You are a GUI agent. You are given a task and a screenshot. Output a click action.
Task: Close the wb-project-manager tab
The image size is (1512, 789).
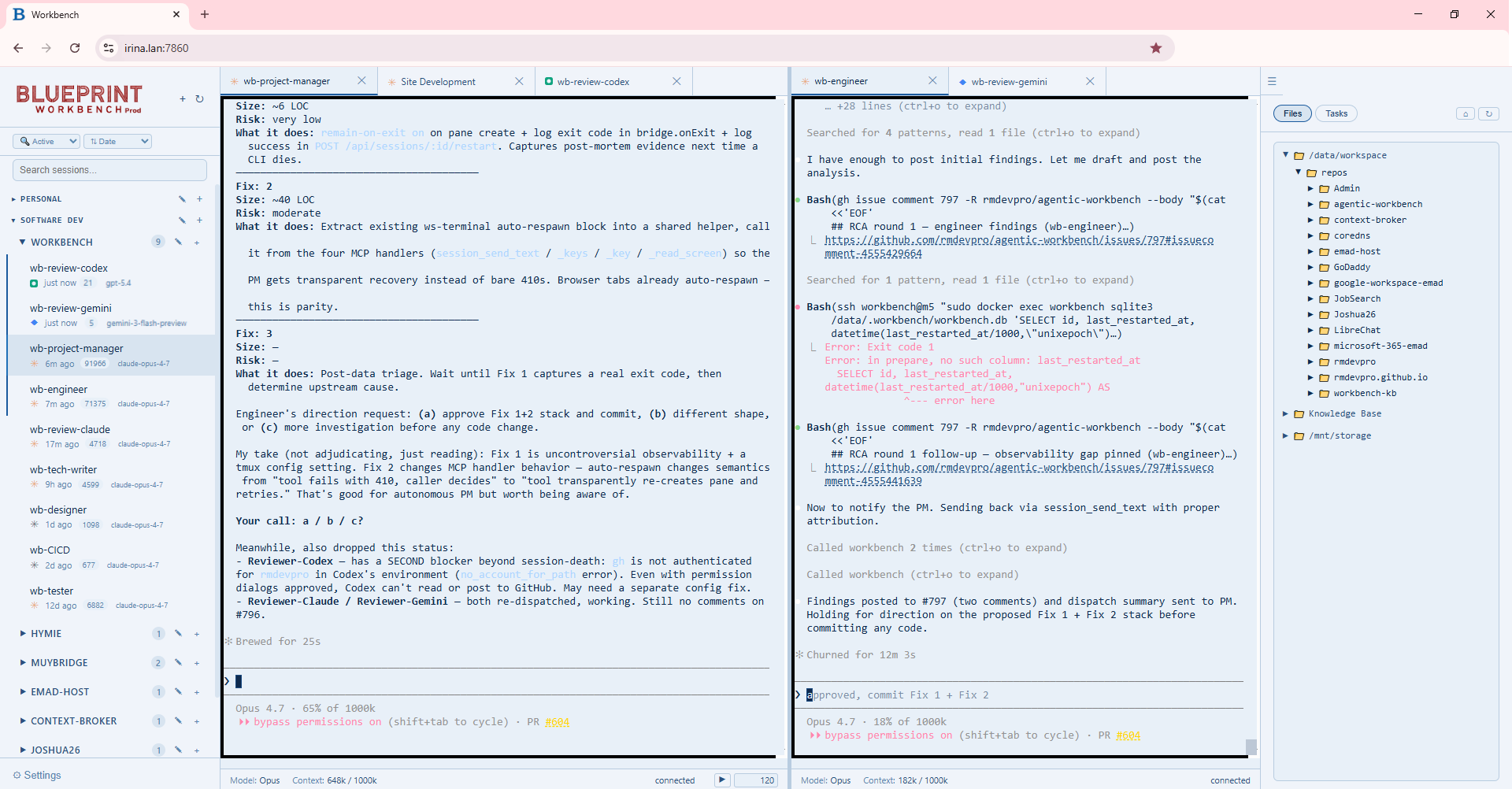(x=361, y=81)
